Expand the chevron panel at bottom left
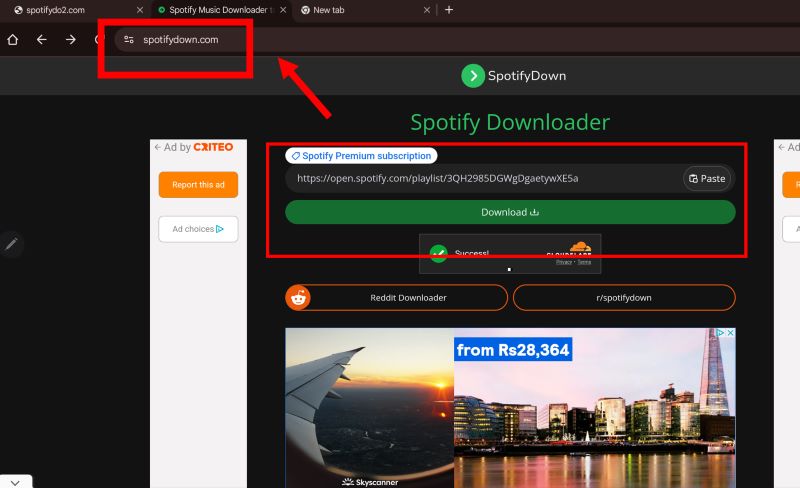Screen dimensions: 800x488 15,482
